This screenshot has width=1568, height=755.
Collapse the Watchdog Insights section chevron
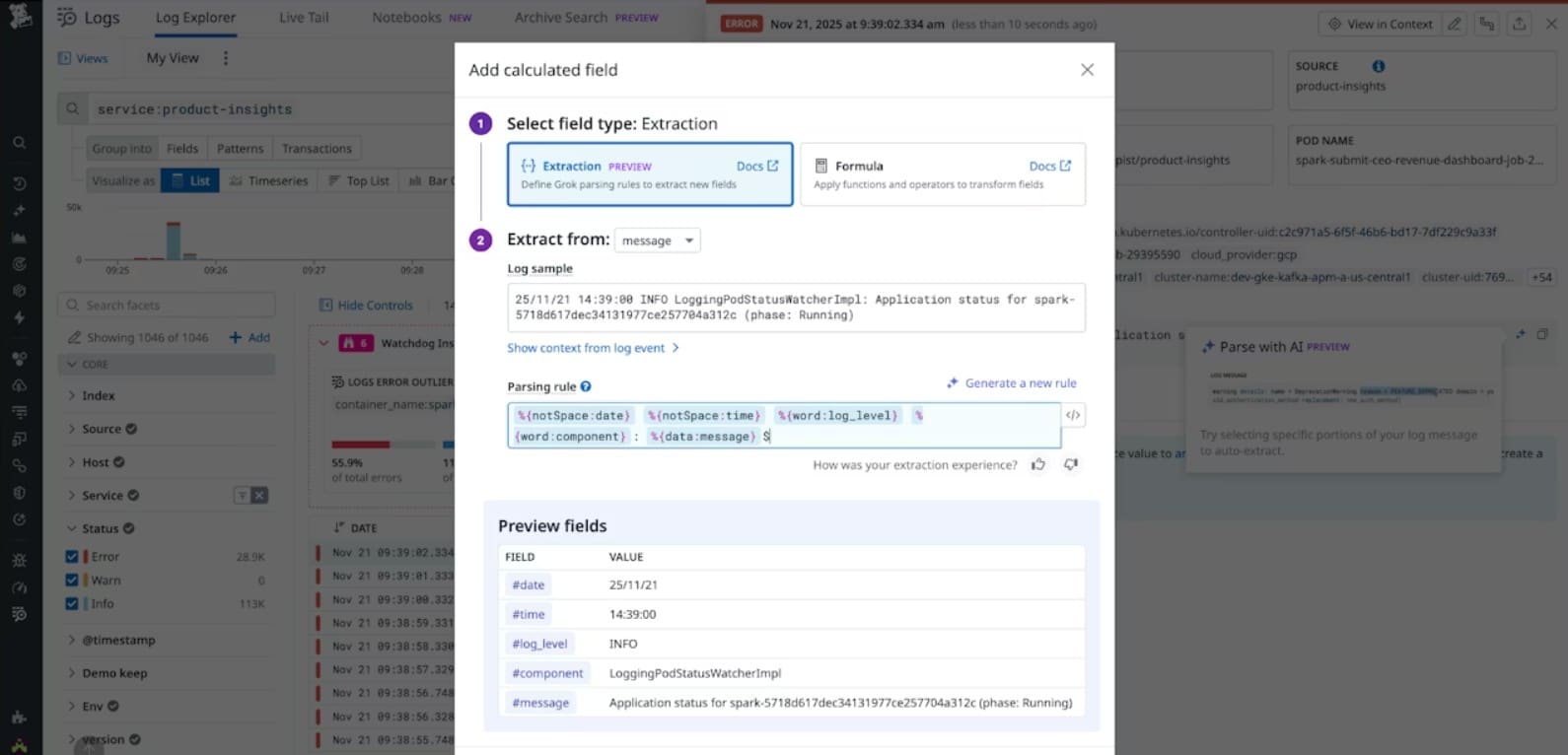(323, 343)
